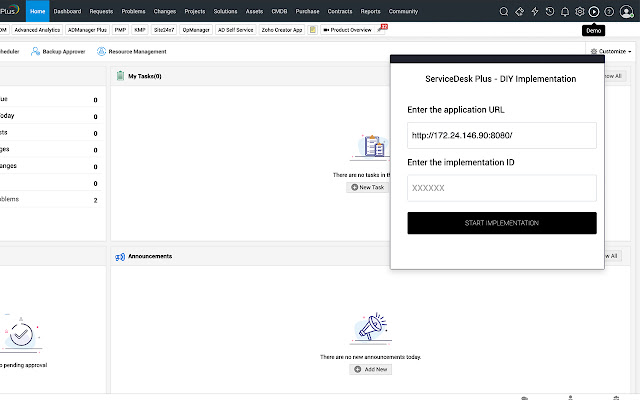Image resolution: width=640 pixels, height=400 pixels.
Task: Open the Requests tab
Action: coord(101,11)
